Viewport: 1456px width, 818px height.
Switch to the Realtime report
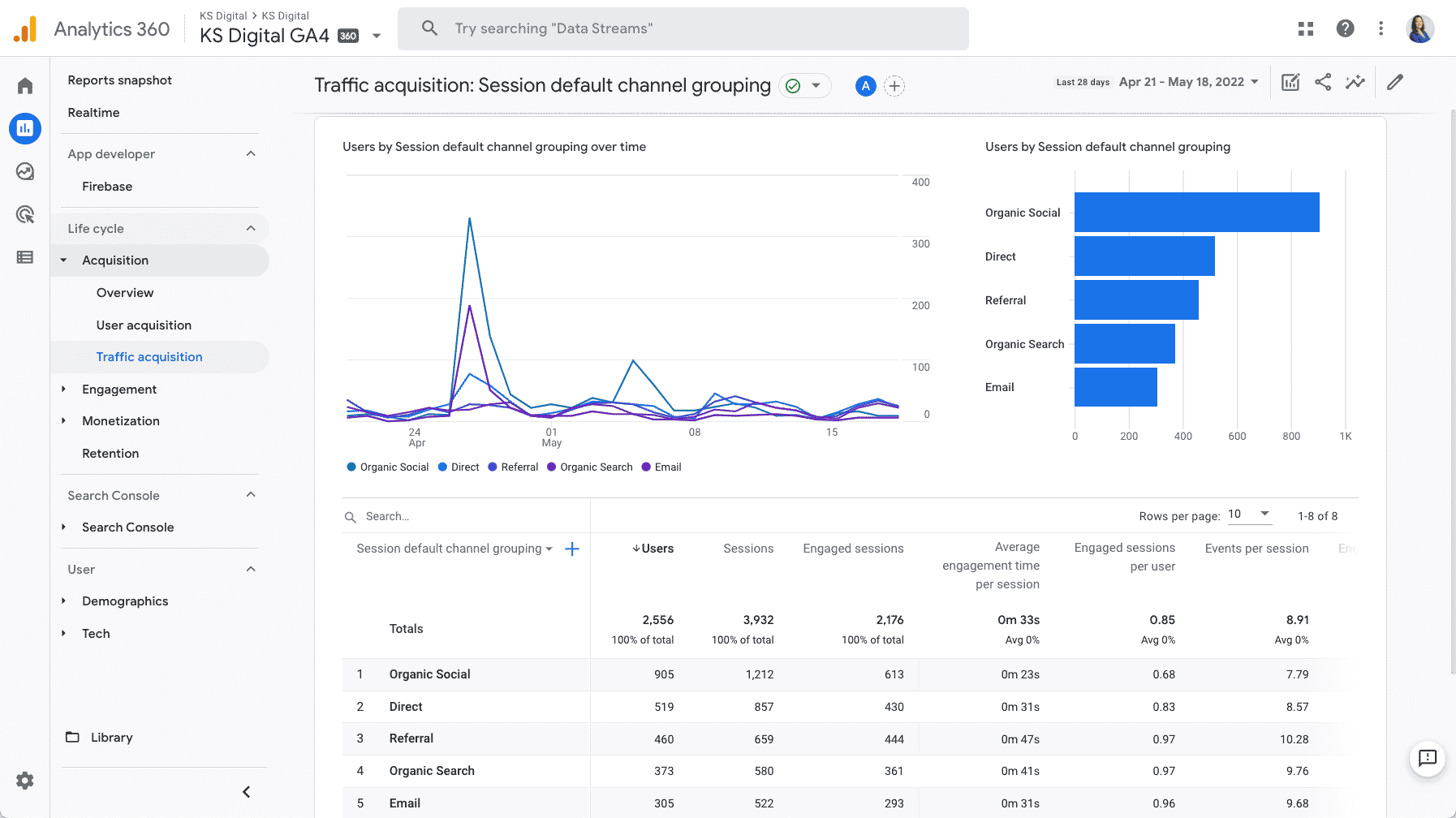click(93, 112)
